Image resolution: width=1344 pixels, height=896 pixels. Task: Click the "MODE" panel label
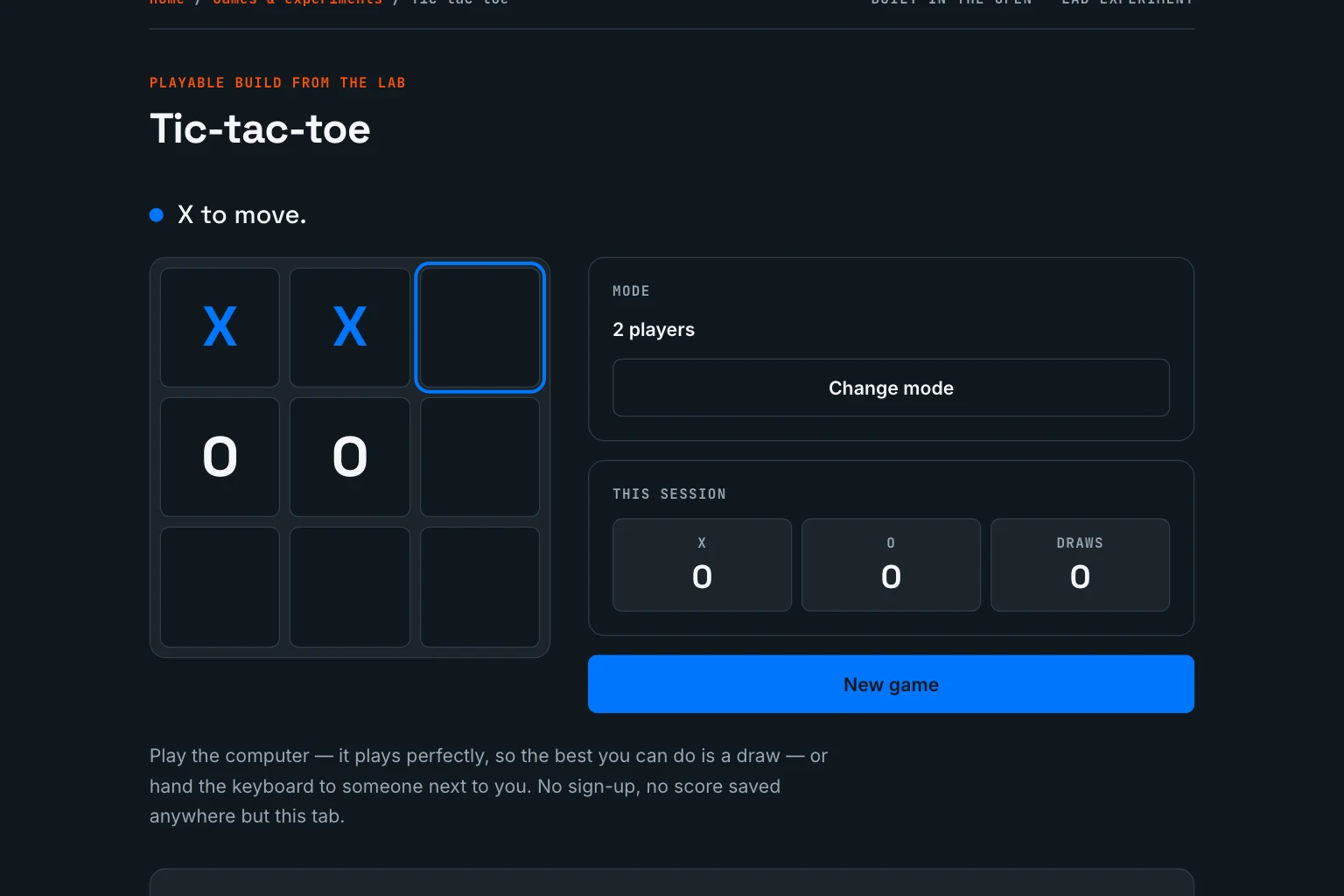631,291
